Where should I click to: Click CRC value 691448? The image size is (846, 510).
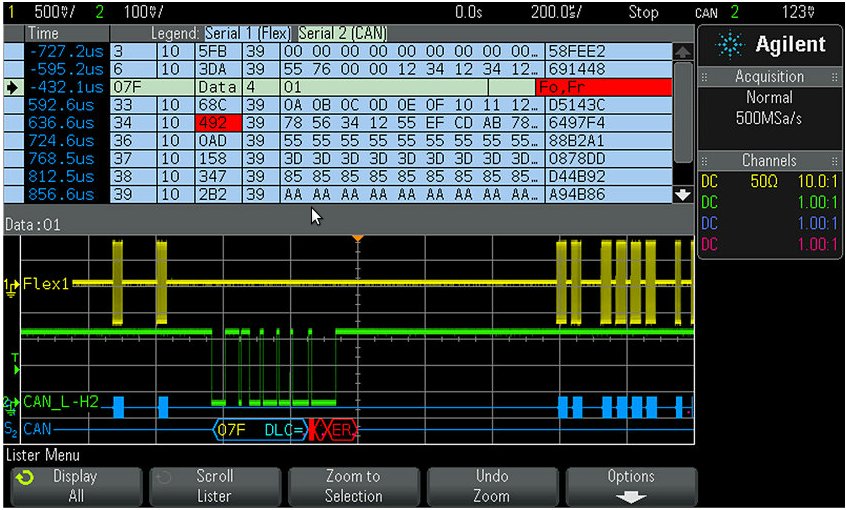(577, 70)
